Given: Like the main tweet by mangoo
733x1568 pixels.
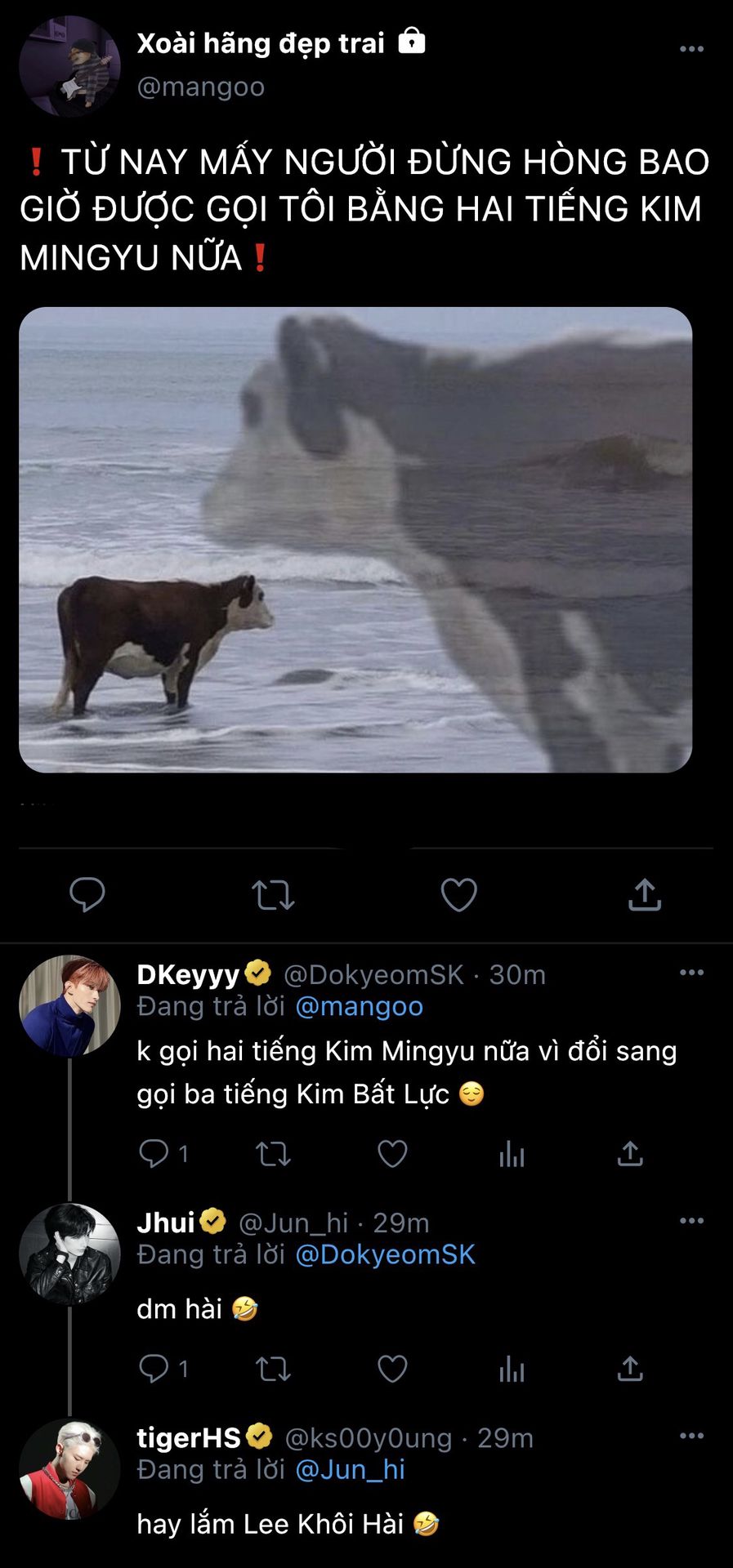Looking at the screenshot, I should [458, 895].
